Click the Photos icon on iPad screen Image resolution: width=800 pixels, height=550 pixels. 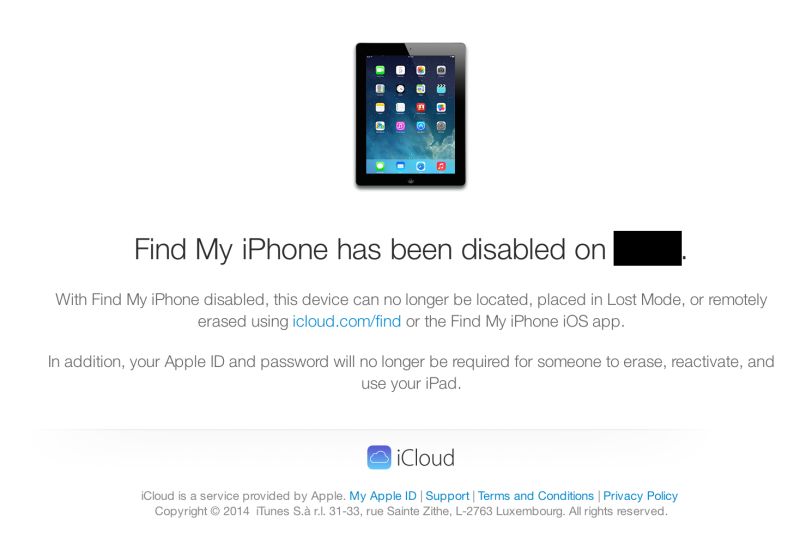[421, 70]
